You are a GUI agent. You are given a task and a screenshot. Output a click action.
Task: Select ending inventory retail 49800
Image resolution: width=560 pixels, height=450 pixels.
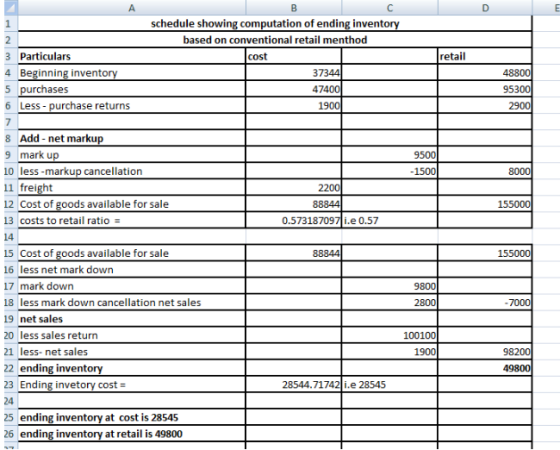point(485,368)
